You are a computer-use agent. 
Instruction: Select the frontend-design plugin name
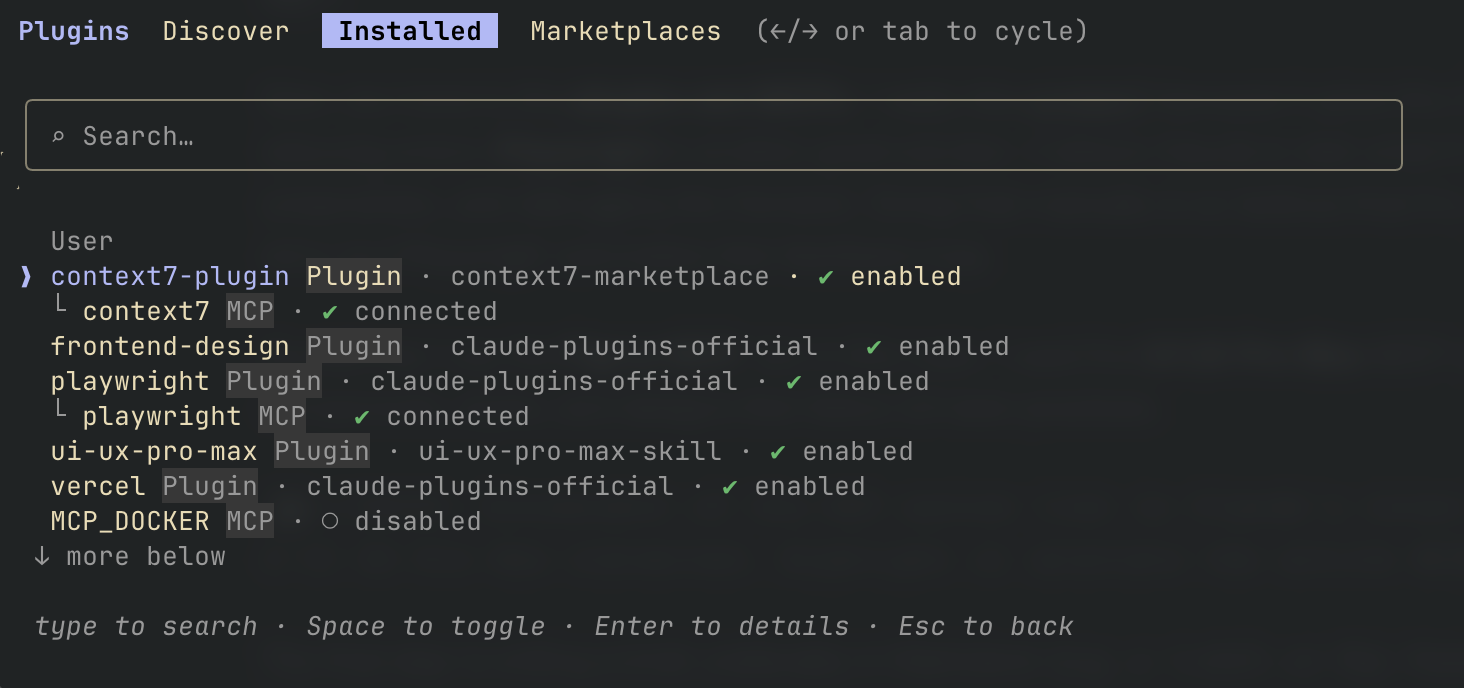click(170, 347)
